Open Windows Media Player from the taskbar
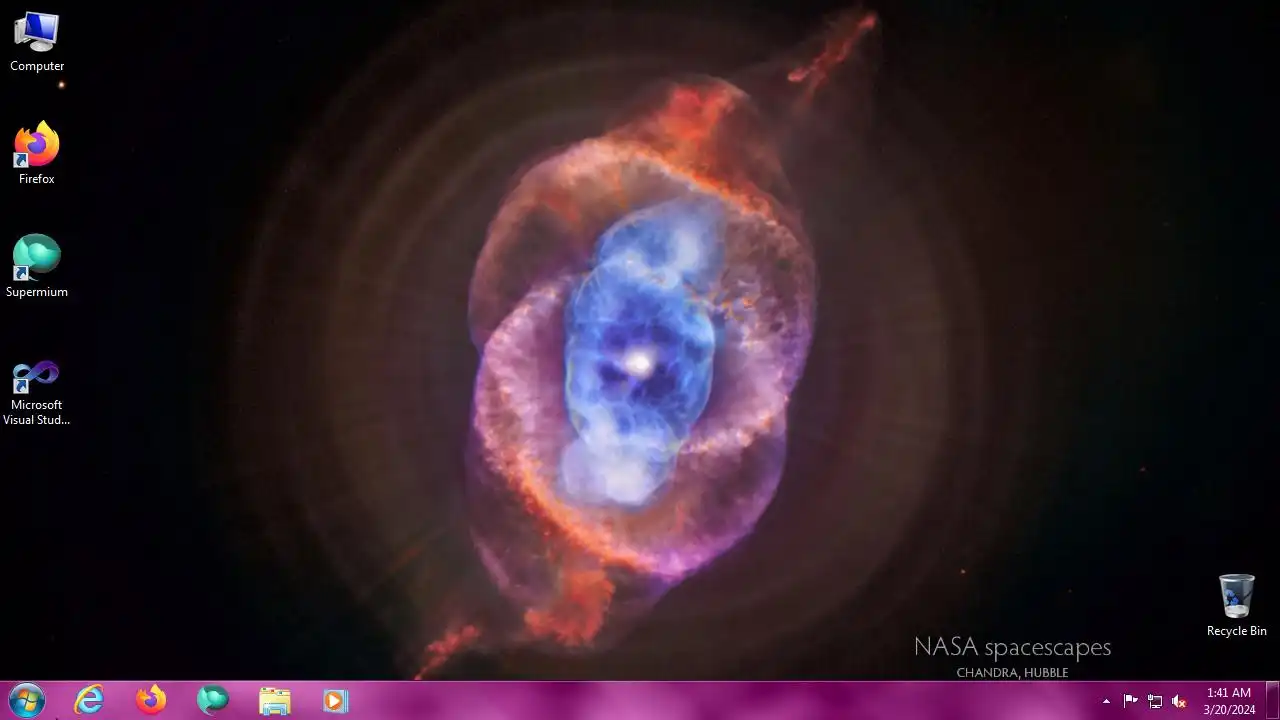The width and height of the screenshot is (1280, 720). coord(336,700)
